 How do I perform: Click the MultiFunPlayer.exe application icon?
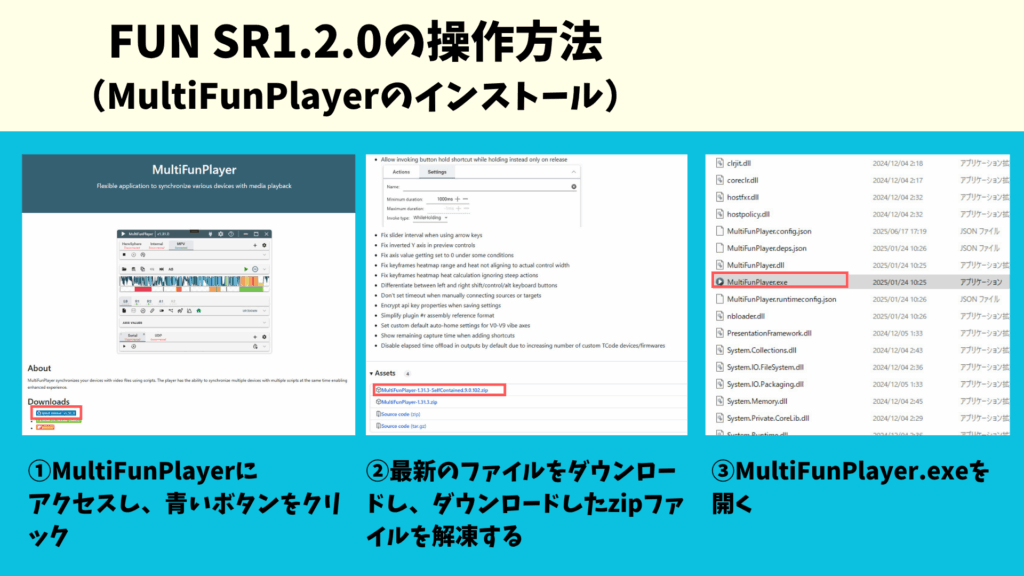coord(718,282)
